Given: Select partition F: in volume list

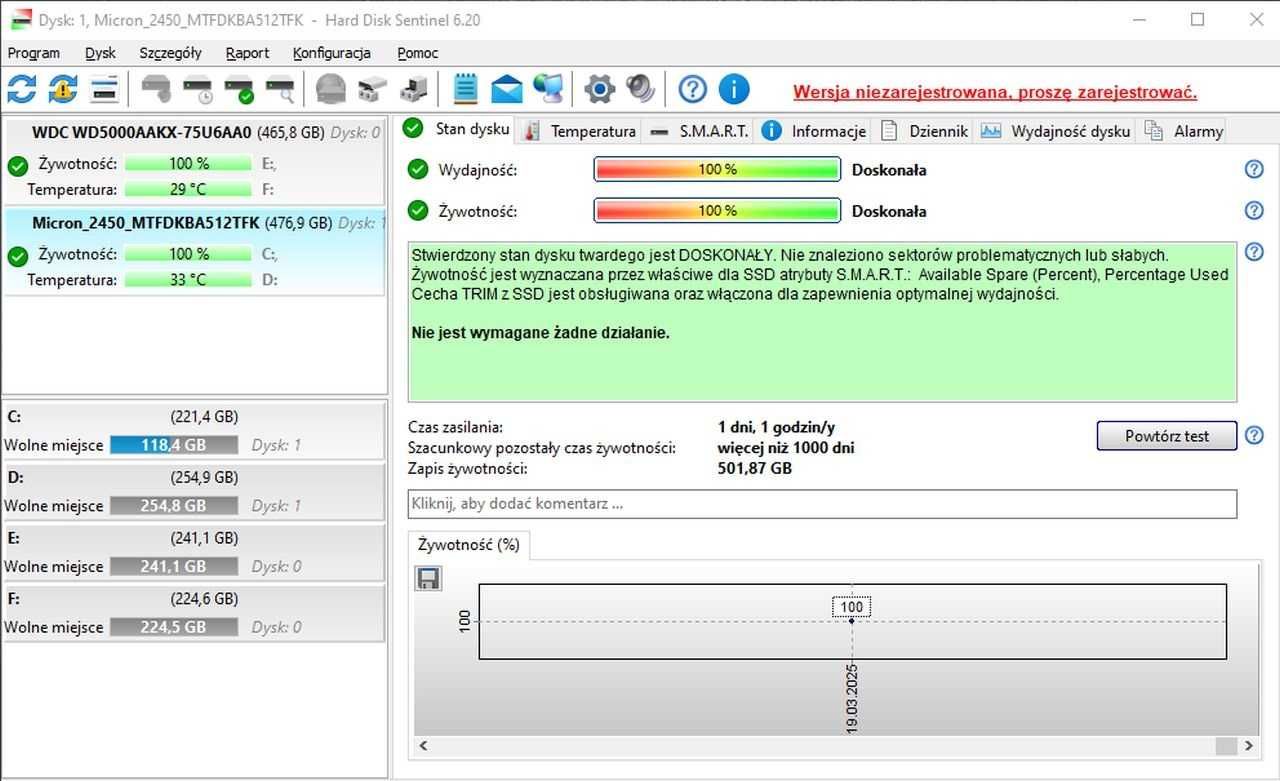Looking at the screenshot, I should point(194,613).
